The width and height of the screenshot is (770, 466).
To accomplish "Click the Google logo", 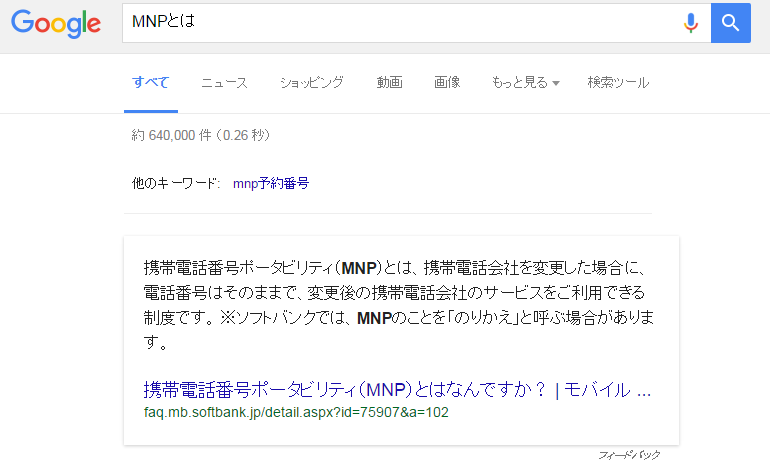I will [x=56, y=24].
